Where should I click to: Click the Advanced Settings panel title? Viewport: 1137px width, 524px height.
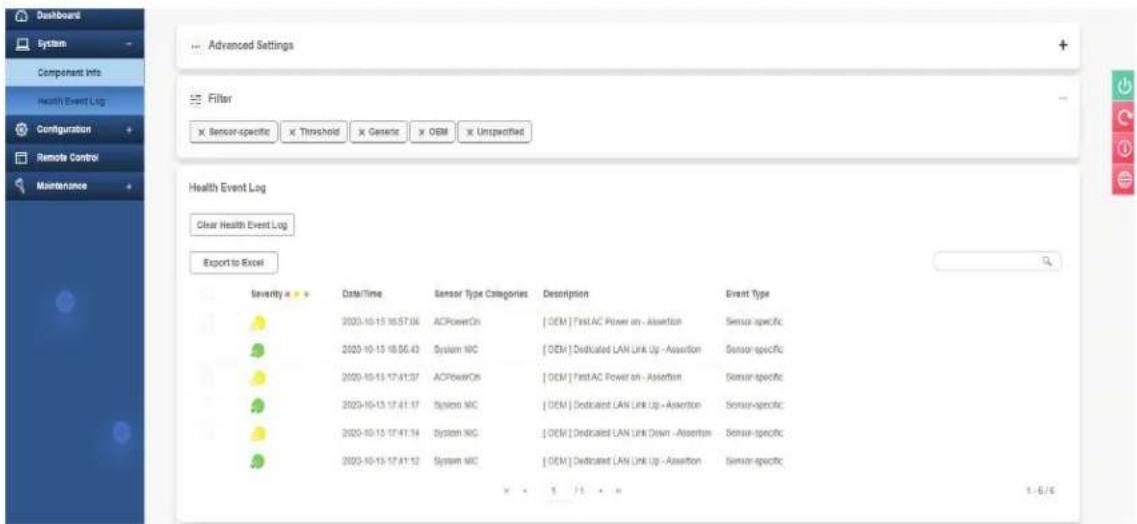251,45
